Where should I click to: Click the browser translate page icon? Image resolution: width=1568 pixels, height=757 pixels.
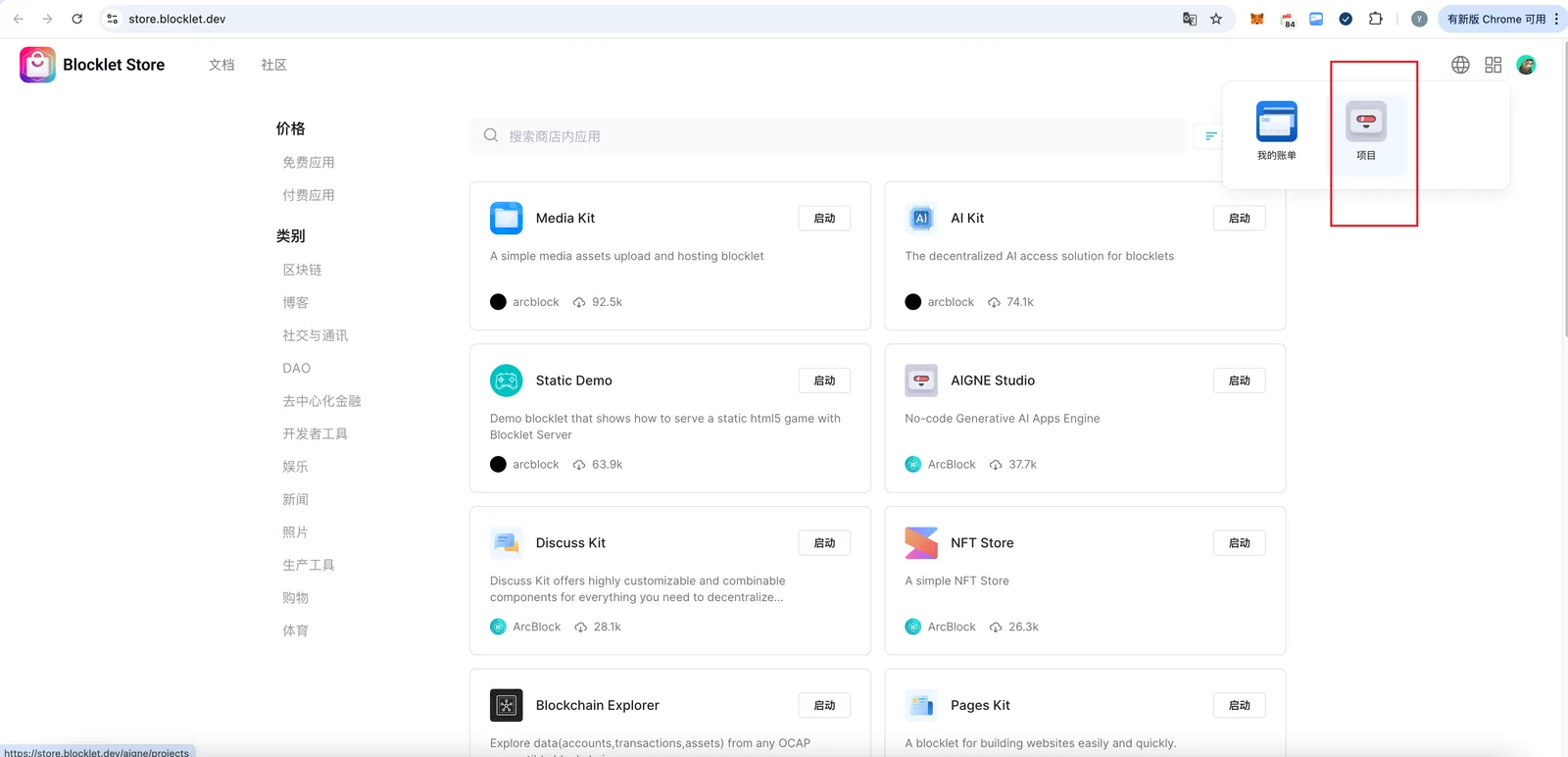(x=1190, y=19)
